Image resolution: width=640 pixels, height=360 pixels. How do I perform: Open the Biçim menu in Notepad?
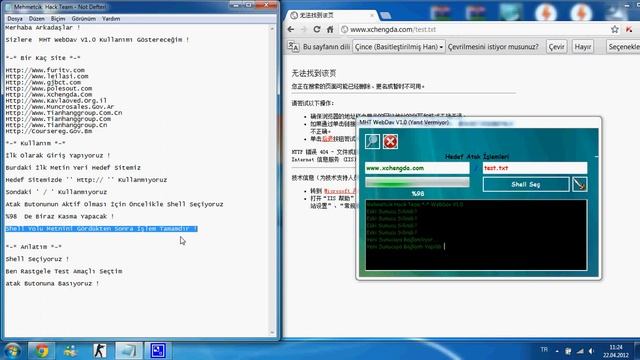(x=58, y=19)
